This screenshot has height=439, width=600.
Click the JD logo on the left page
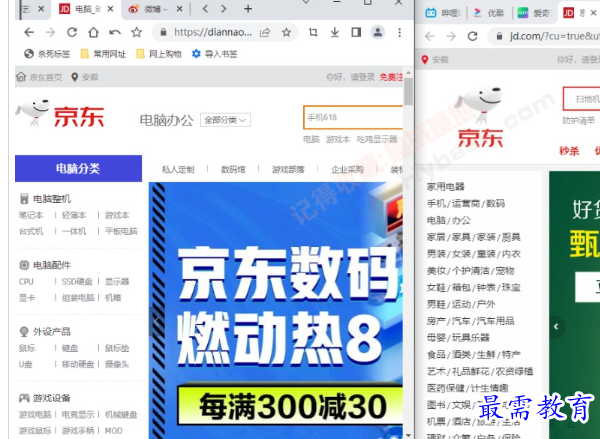60,113
